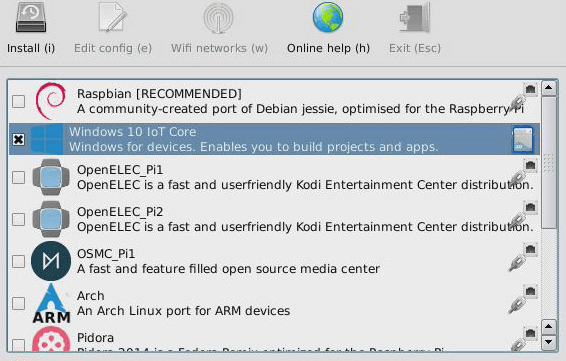Screen dimensions: 566x361
Task: Open Online help globe icon
Action: (x=327, y=17)
